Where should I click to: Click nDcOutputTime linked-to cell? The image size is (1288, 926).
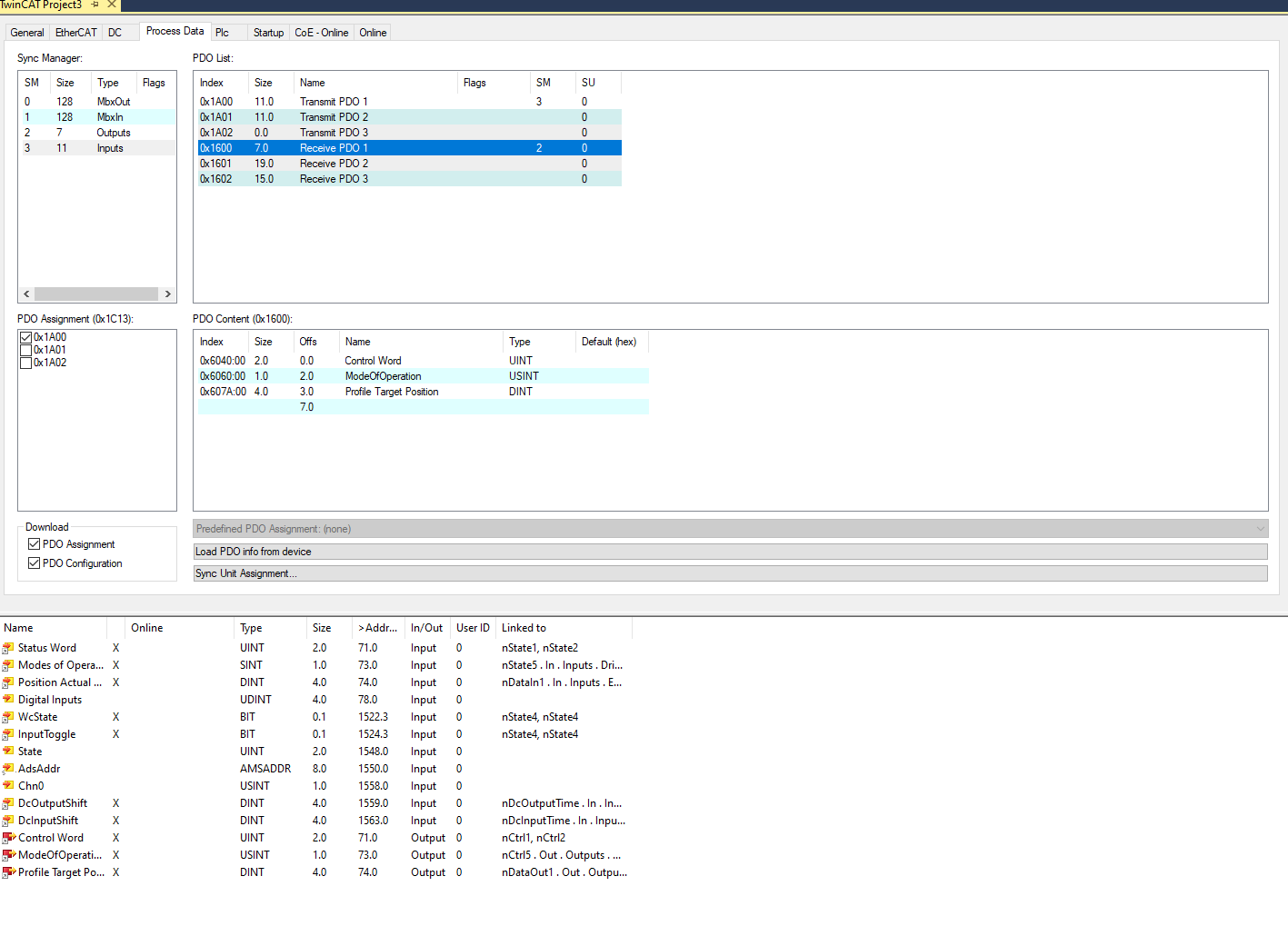[562, 803]
